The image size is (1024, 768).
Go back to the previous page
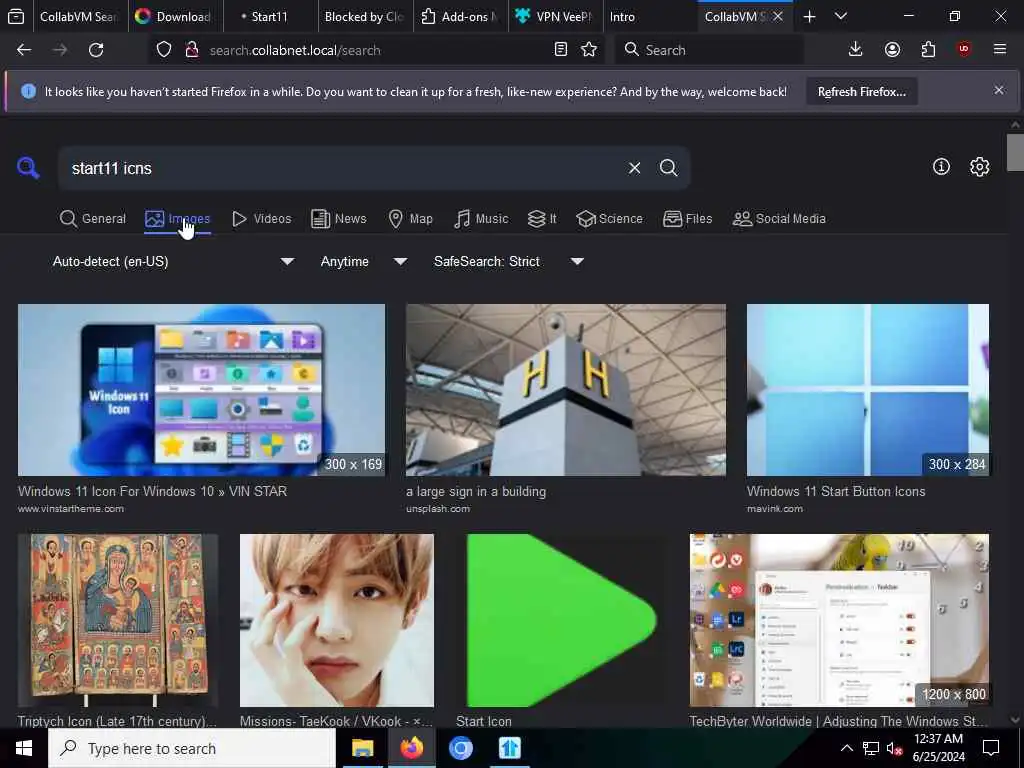(24, 50)
